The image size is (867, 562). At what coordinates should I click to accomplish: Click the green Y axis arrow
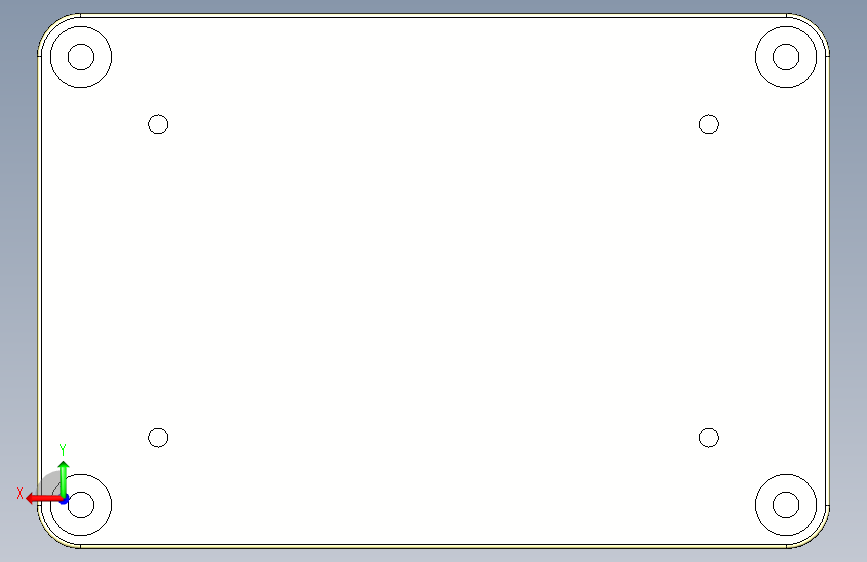64,479
